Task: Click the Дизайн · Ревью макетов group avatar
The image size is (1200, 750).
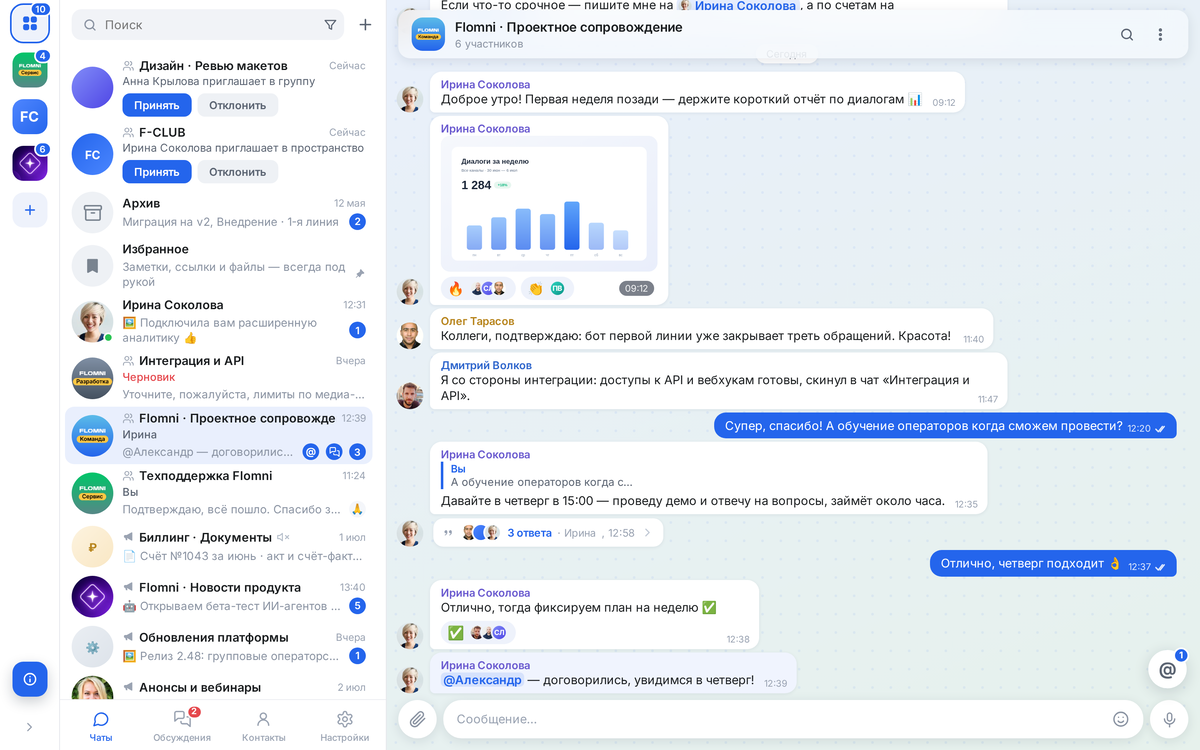Action: coord(92,88)
